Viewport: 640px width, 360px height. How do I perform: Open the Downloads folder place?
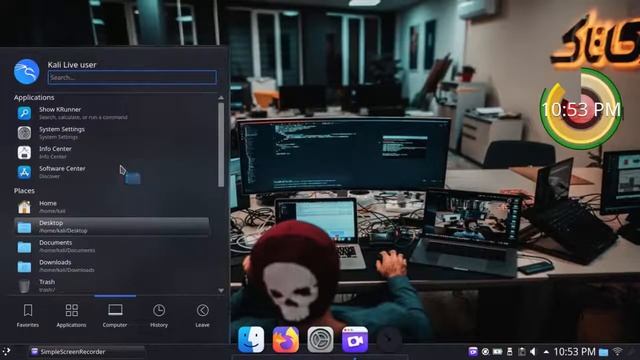[112, 266]
